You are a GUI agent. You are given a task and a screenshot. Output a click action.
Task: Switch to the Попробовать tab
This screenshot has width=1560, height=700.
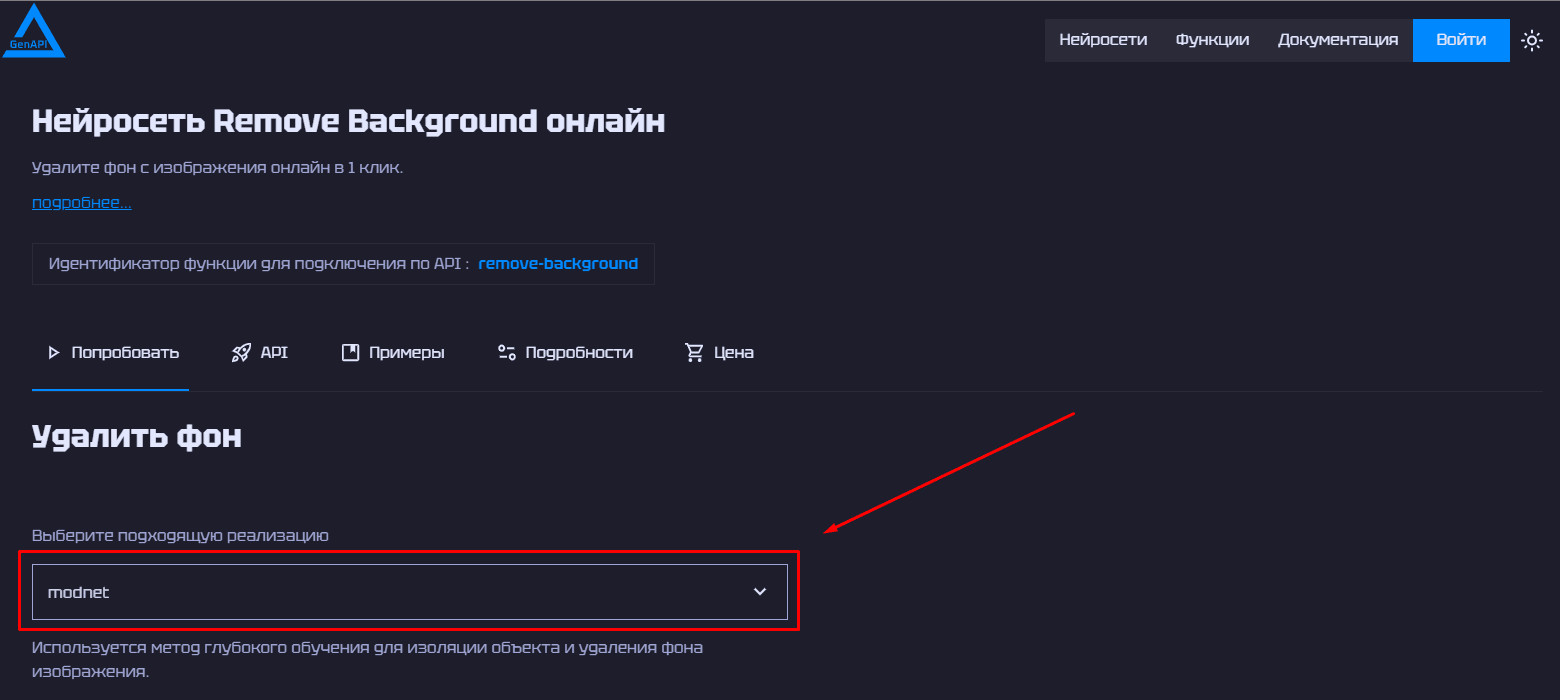(125, 353)
